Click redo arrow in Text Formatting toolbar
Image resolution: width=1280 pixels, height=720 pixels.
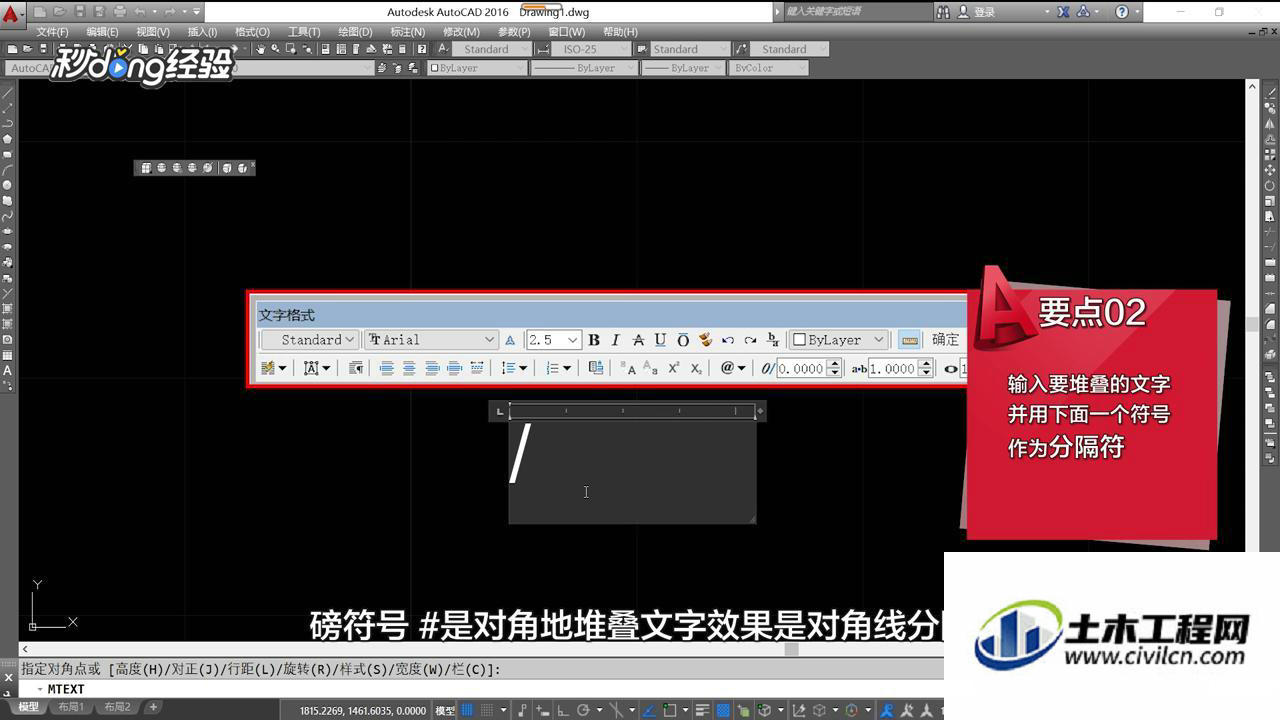point(750,340)
